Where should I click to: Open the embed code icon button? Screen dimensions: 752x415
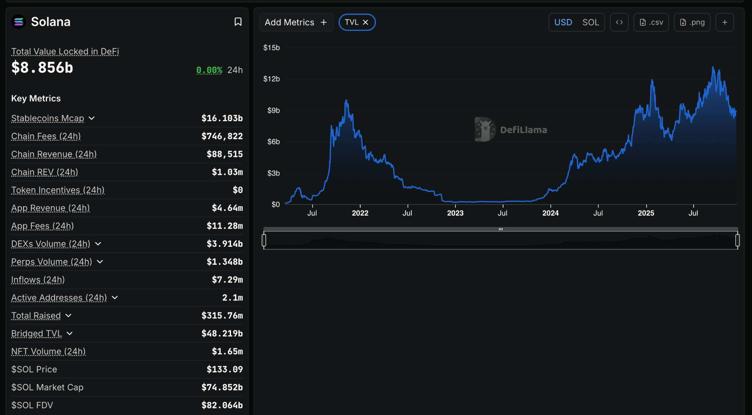point(619,22)
